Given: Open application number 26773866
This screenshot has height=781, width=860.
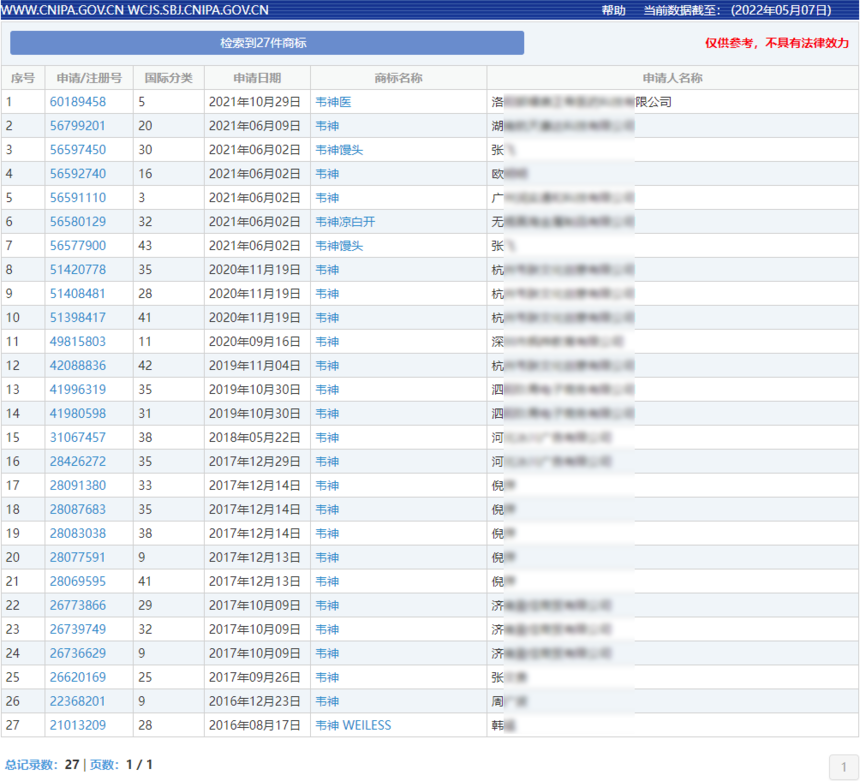Looking at the screenshot, I should point(78,605).
